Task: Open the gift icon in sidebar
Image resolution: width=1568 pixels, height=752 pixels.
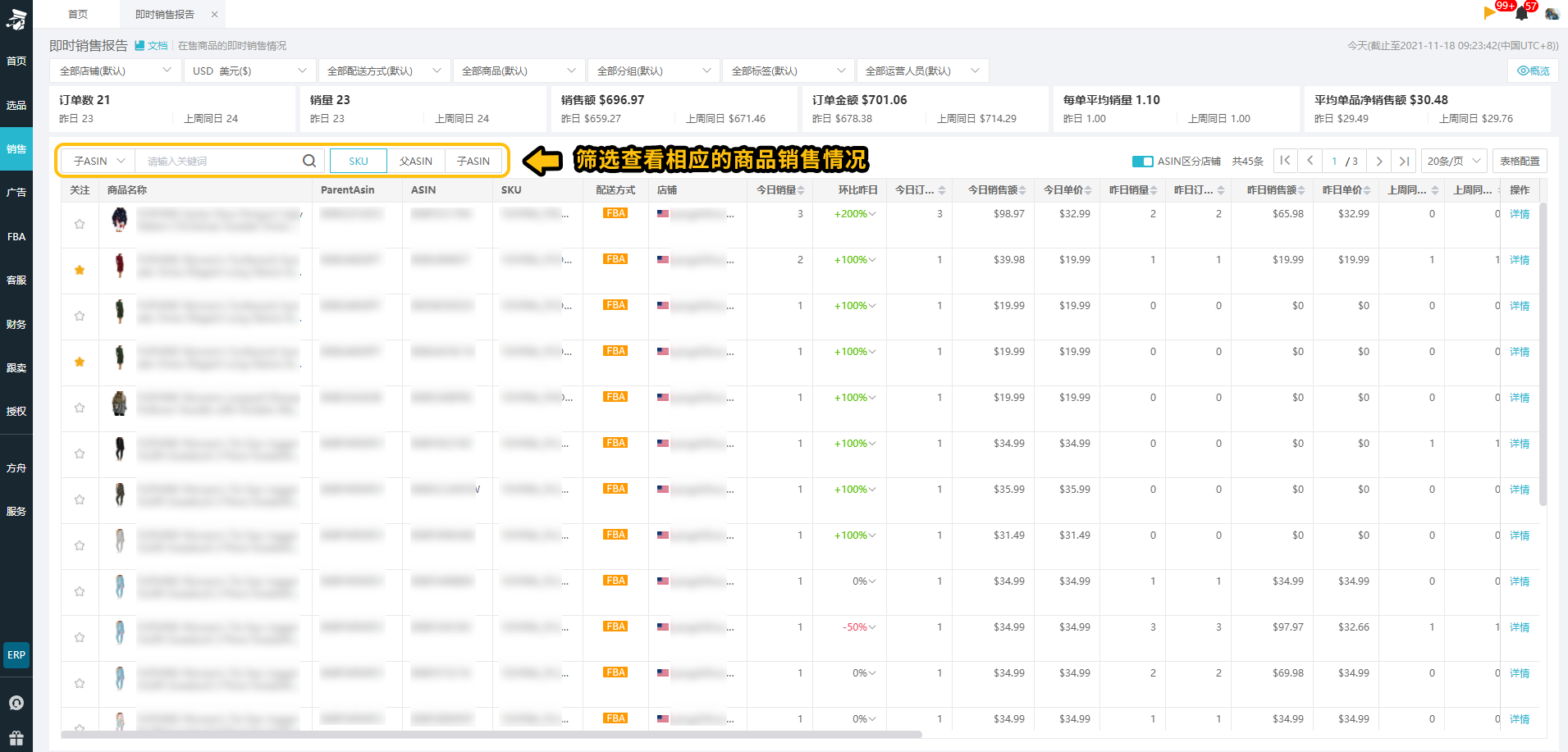Action: pyautogui.click(x=16, y=737)
